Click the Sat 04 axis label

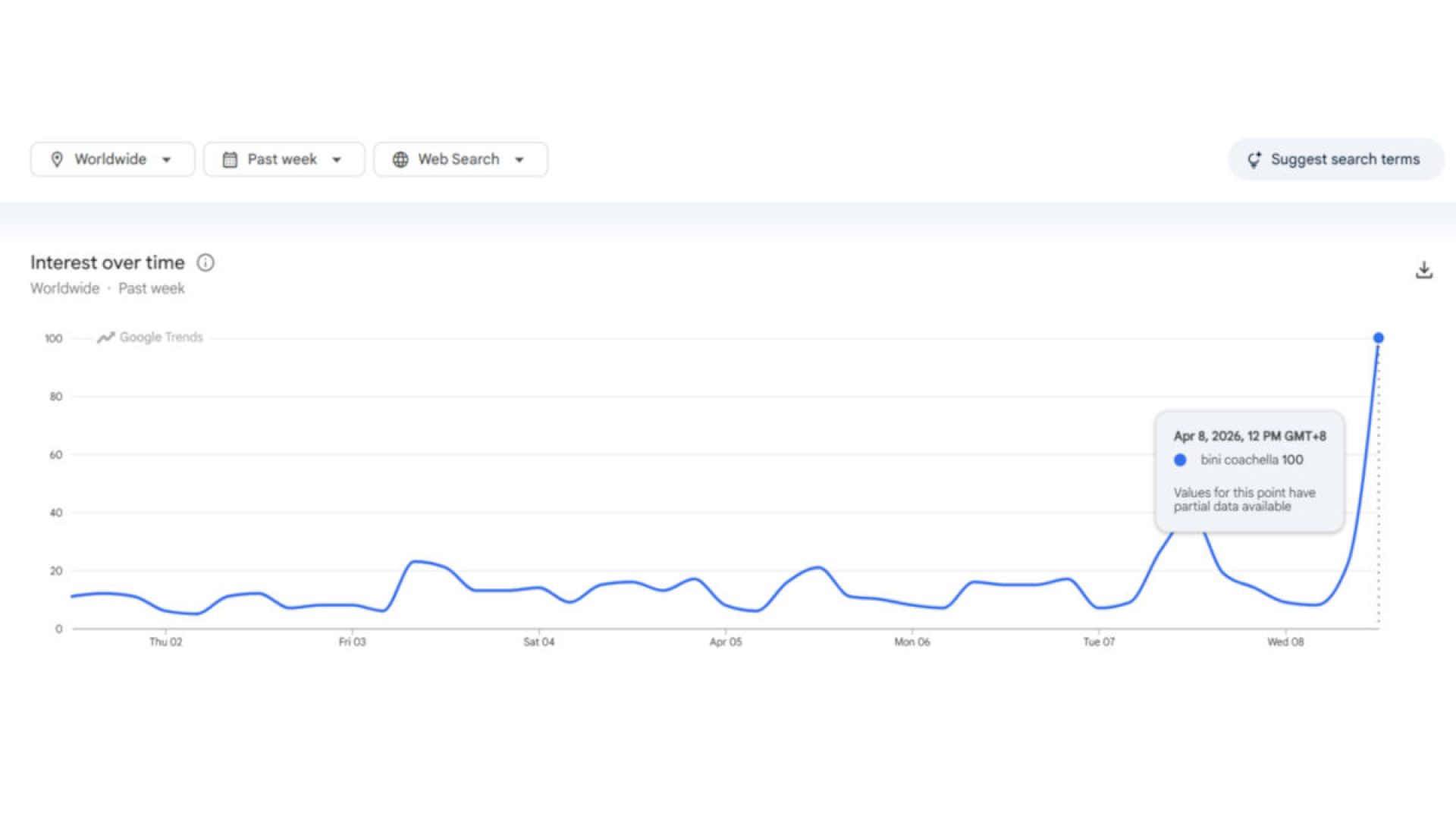(538, 642)
